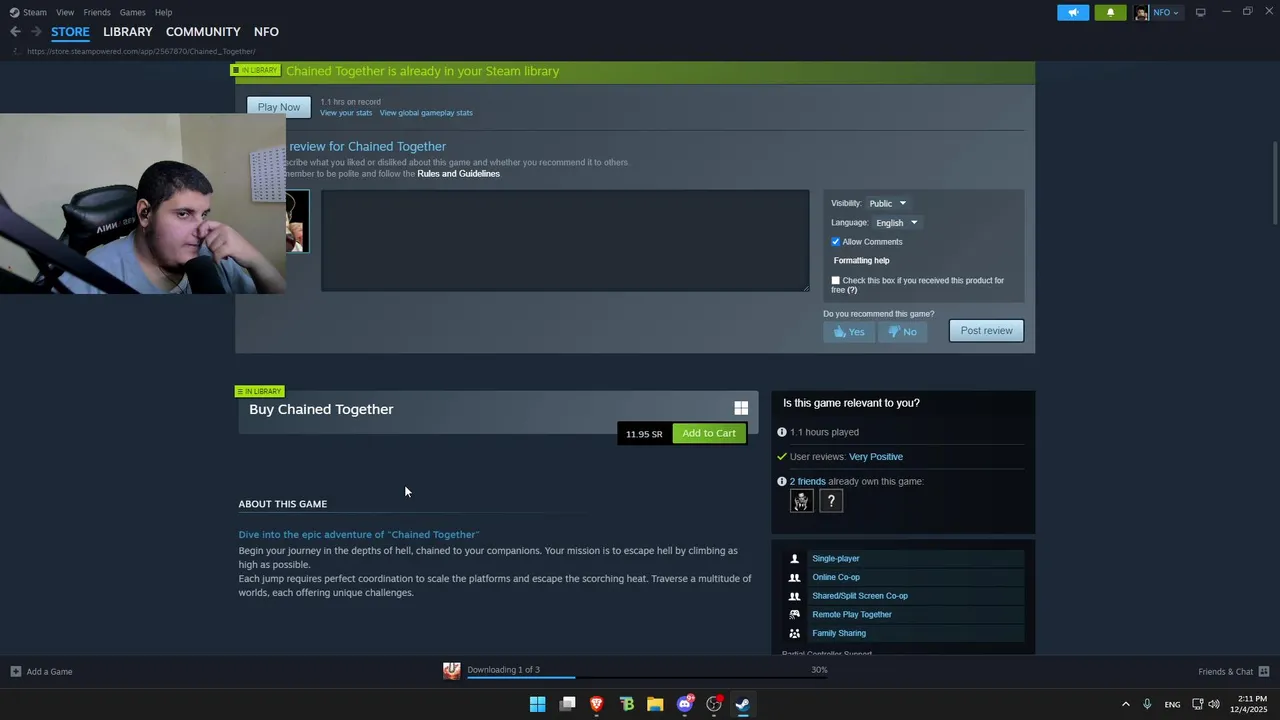Select No thumbs down recommendation
The image size is (1280, 720).
pyautogui.click(x=902, y=332)
